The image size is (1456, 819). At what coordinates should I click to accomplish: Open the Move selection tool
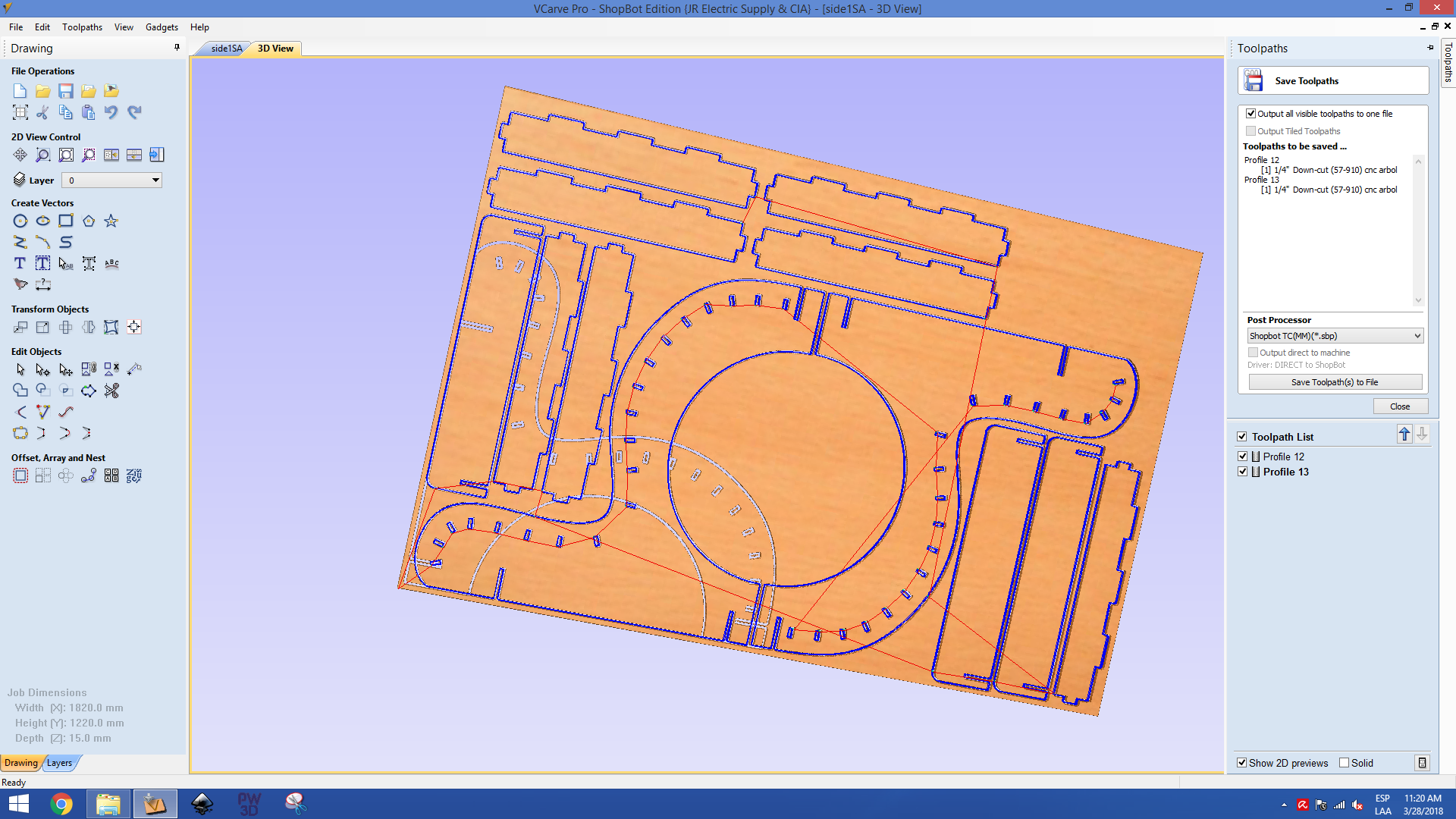click(20, 327)
